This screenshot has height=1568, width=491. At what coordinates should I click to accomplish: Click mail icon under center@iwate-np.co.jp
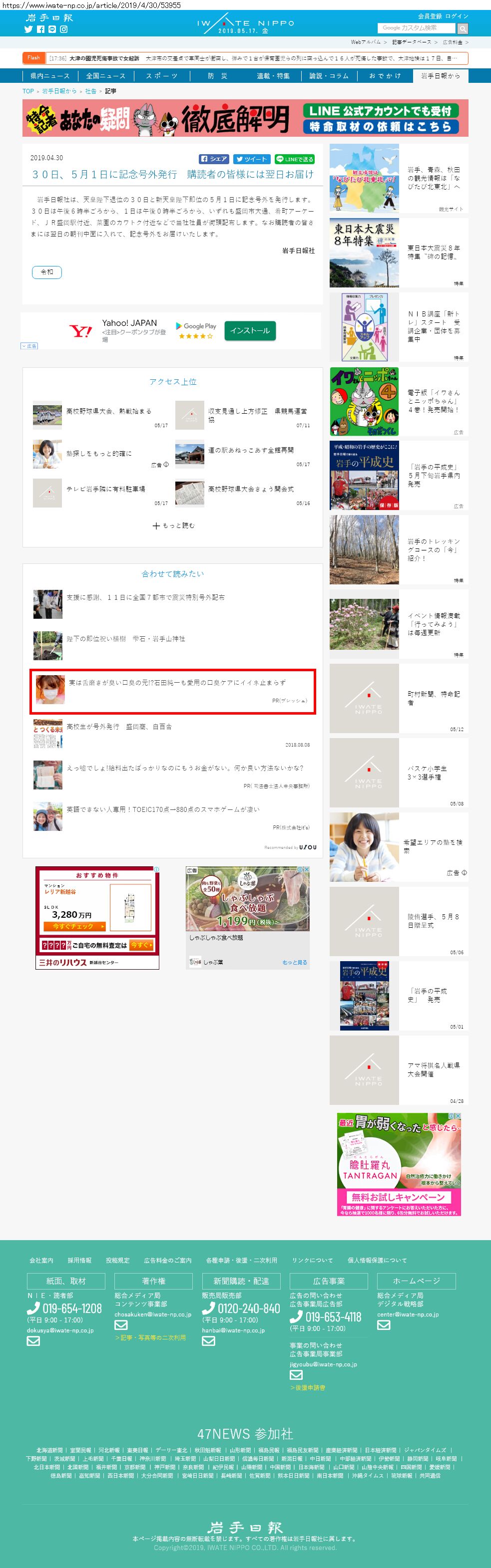[x=384, y=1325]
